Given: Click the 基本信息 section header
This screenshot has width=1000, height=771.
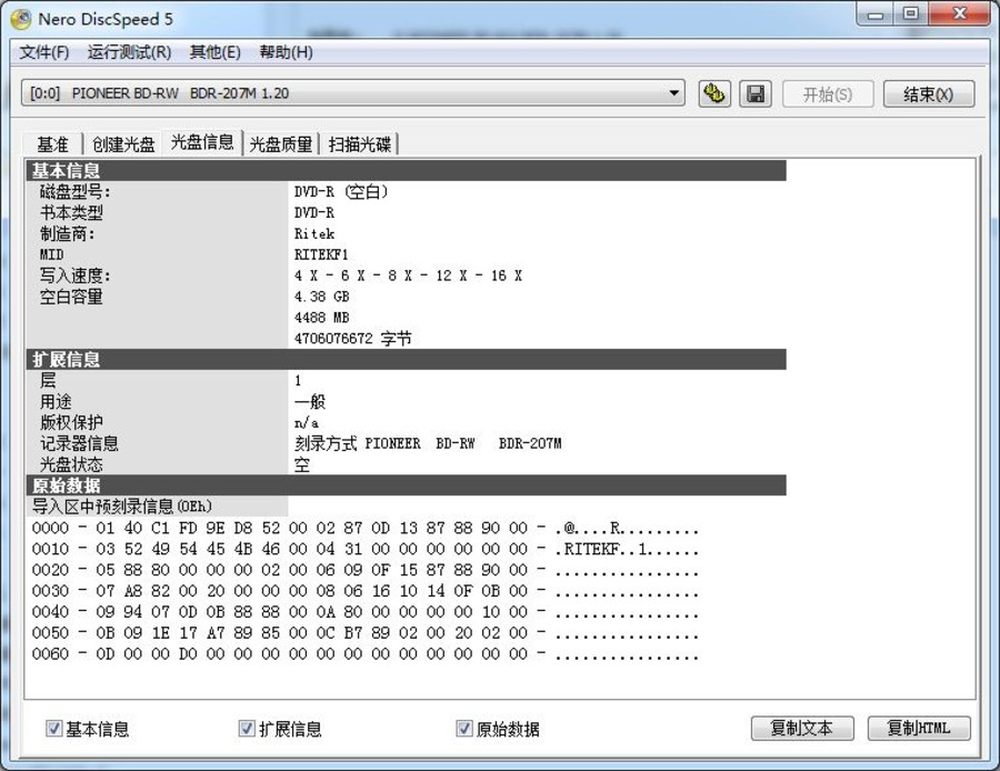Looking at the screenshot, I should tap(406, 170).
